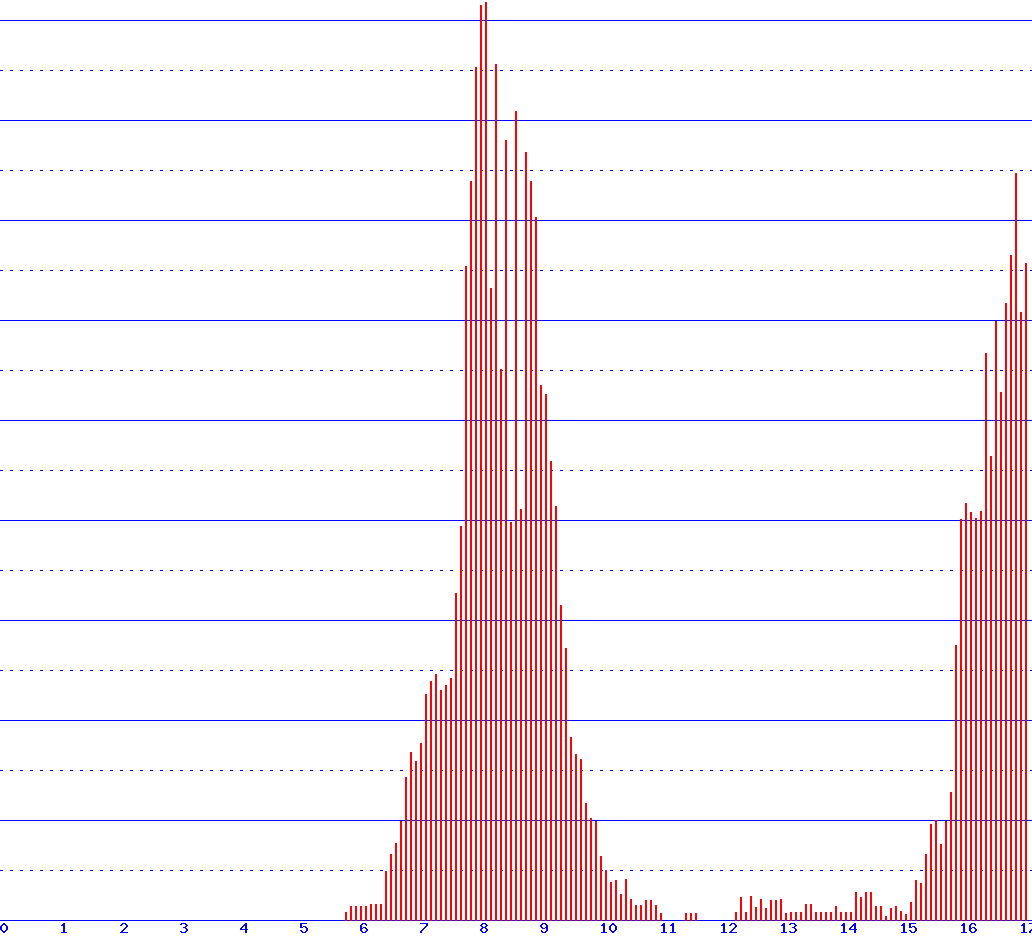The image size is (1032, 940).
Task: Click the x-axis label "9"
Action: click(x=544, y=929)
